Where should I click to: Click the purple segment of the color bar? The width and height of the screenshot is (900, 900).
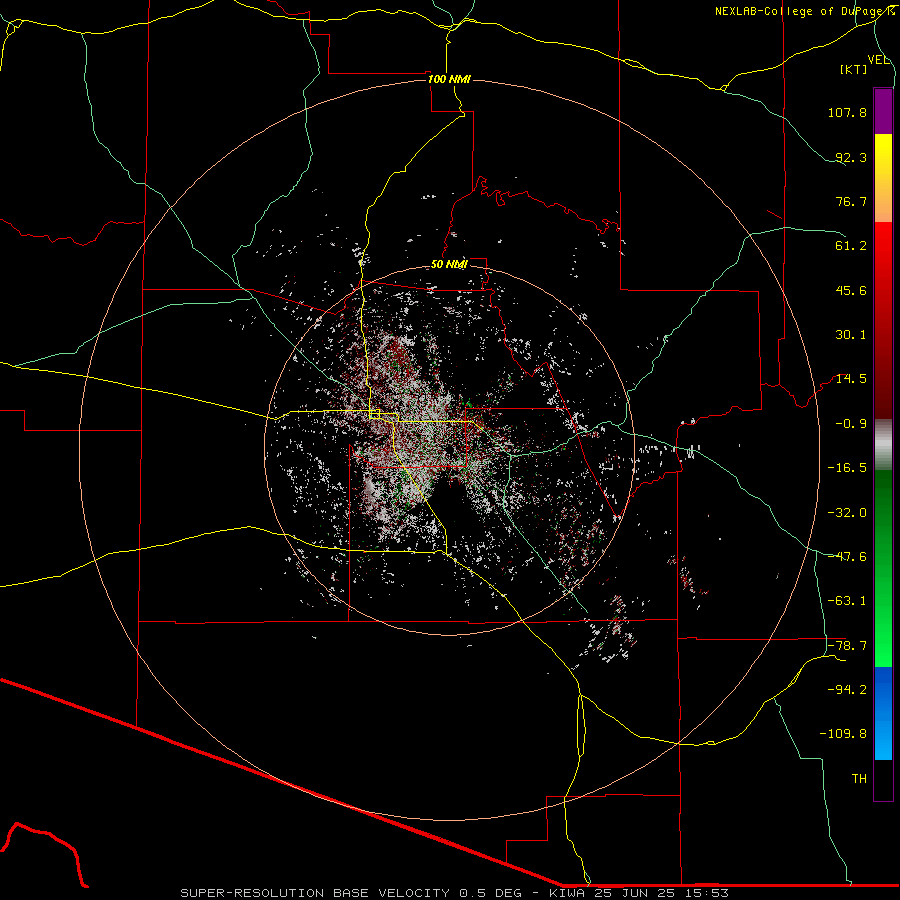tap(883, 111)
